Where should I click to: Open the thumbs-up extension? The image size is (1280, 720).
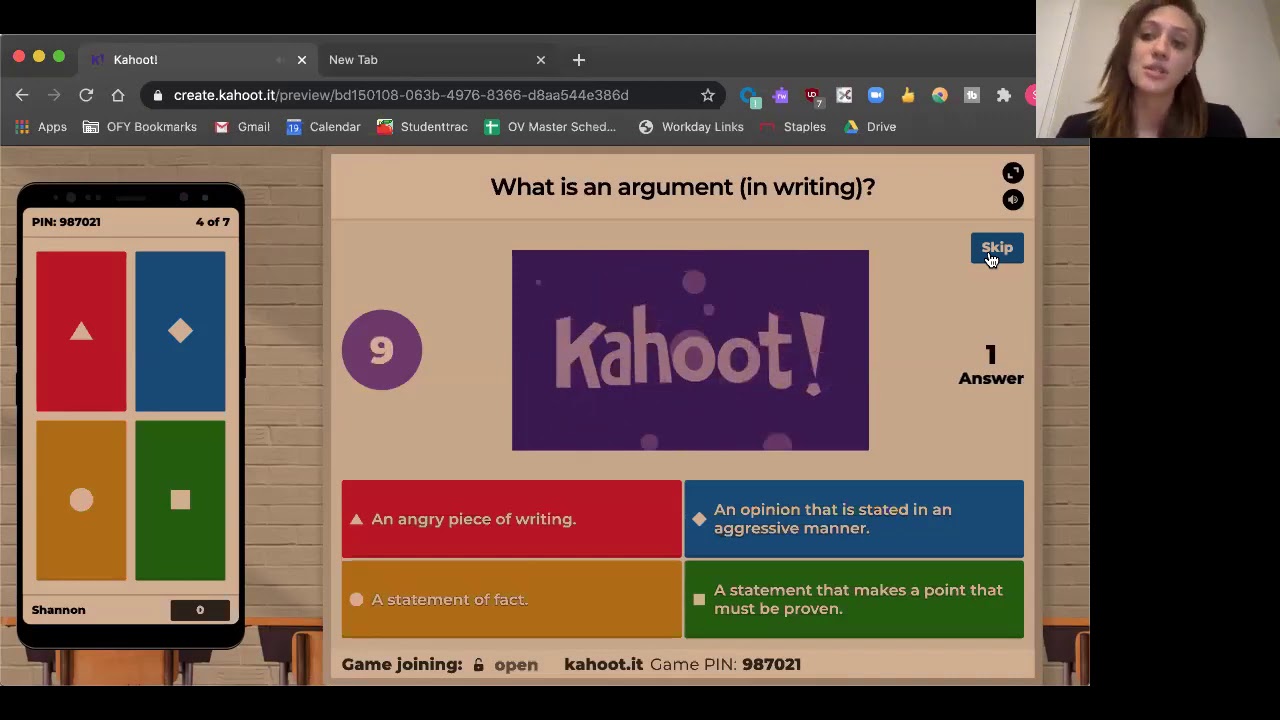908,95
